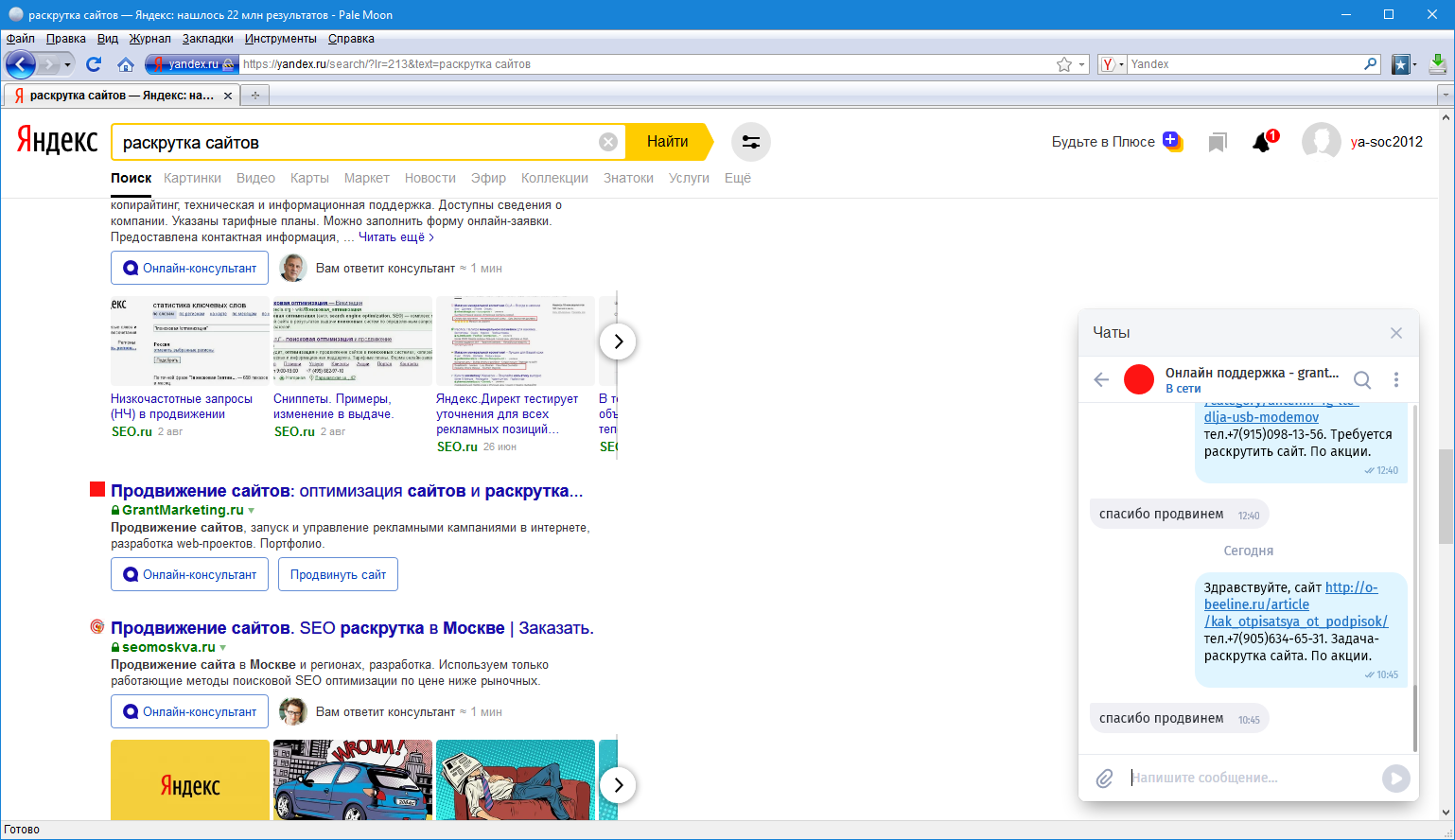Expand the list-all-tabs dropdown arrow
1455x840 pixels.
[1445, 96]
